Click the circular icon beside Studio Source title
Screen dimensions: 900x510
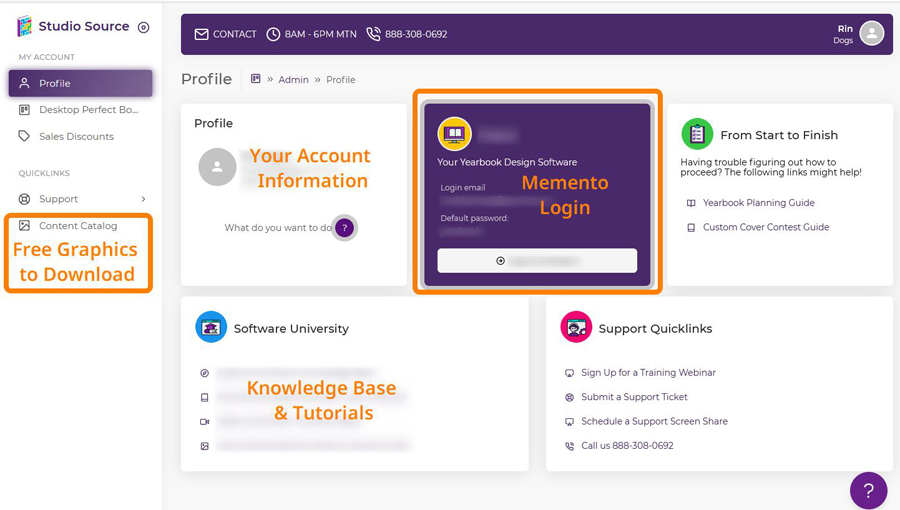[144, 28]
